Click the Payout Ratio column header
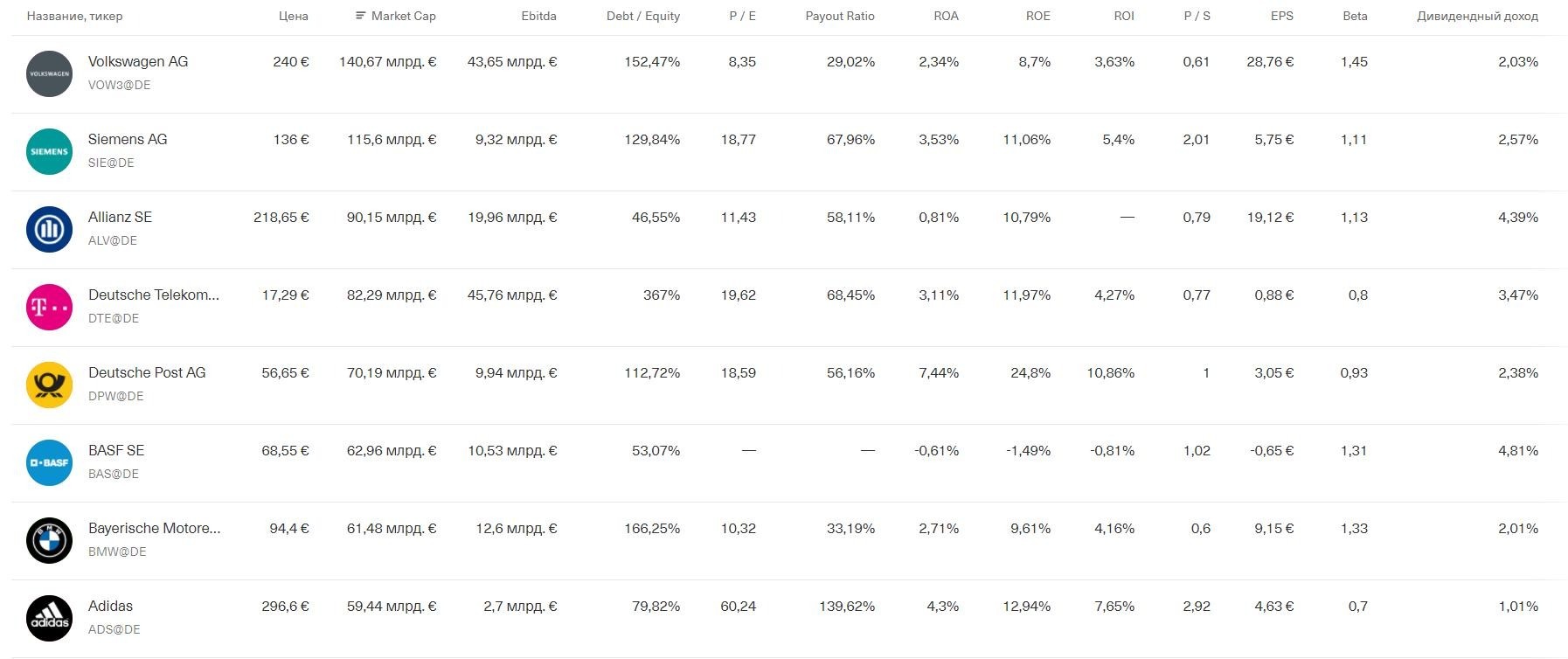This screenshot has height=659, width=1568. pos(840,16)
